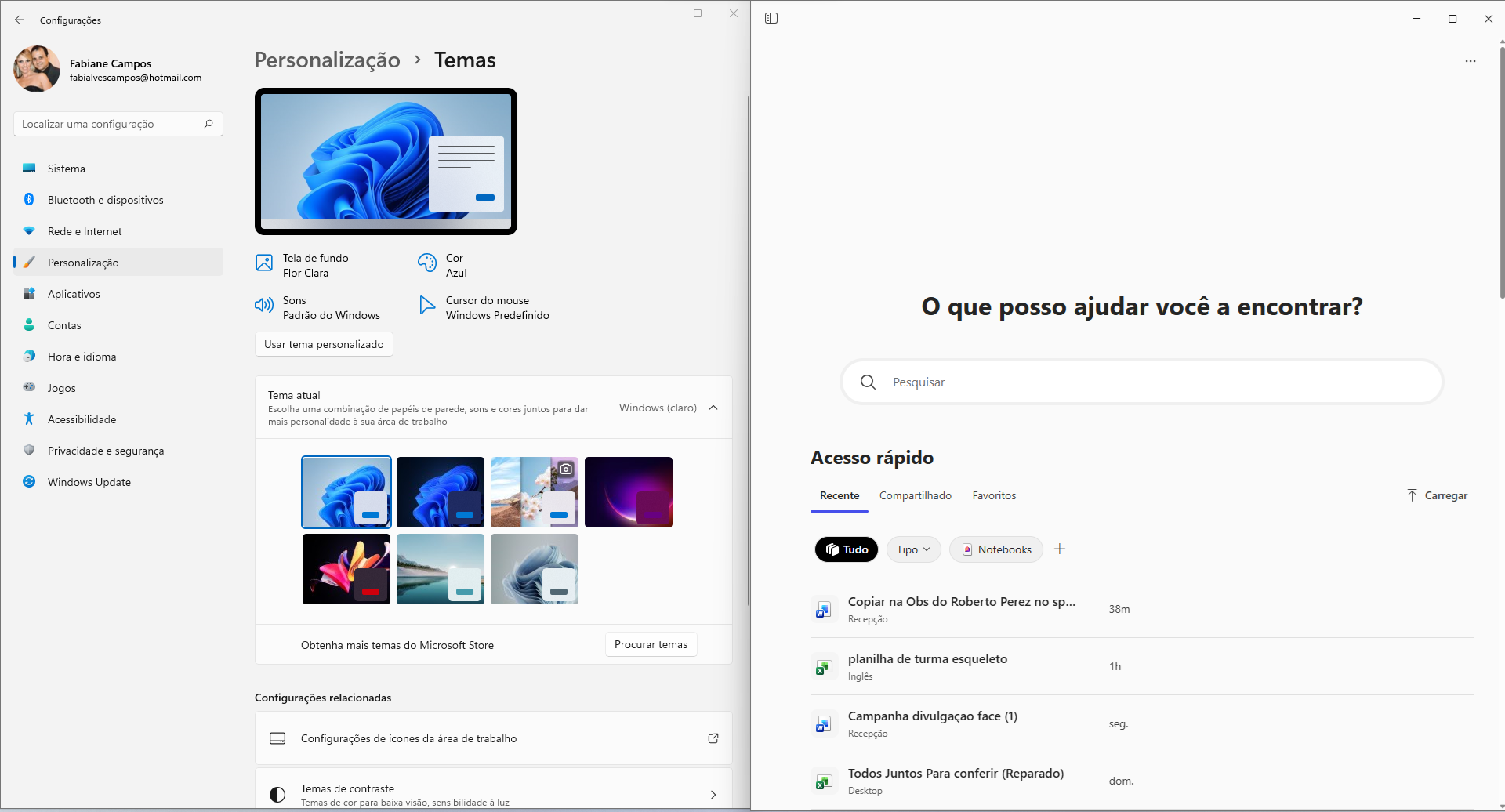
Task: Collapse the Tema atual section chevron
Action: click(x=713, y=408)
